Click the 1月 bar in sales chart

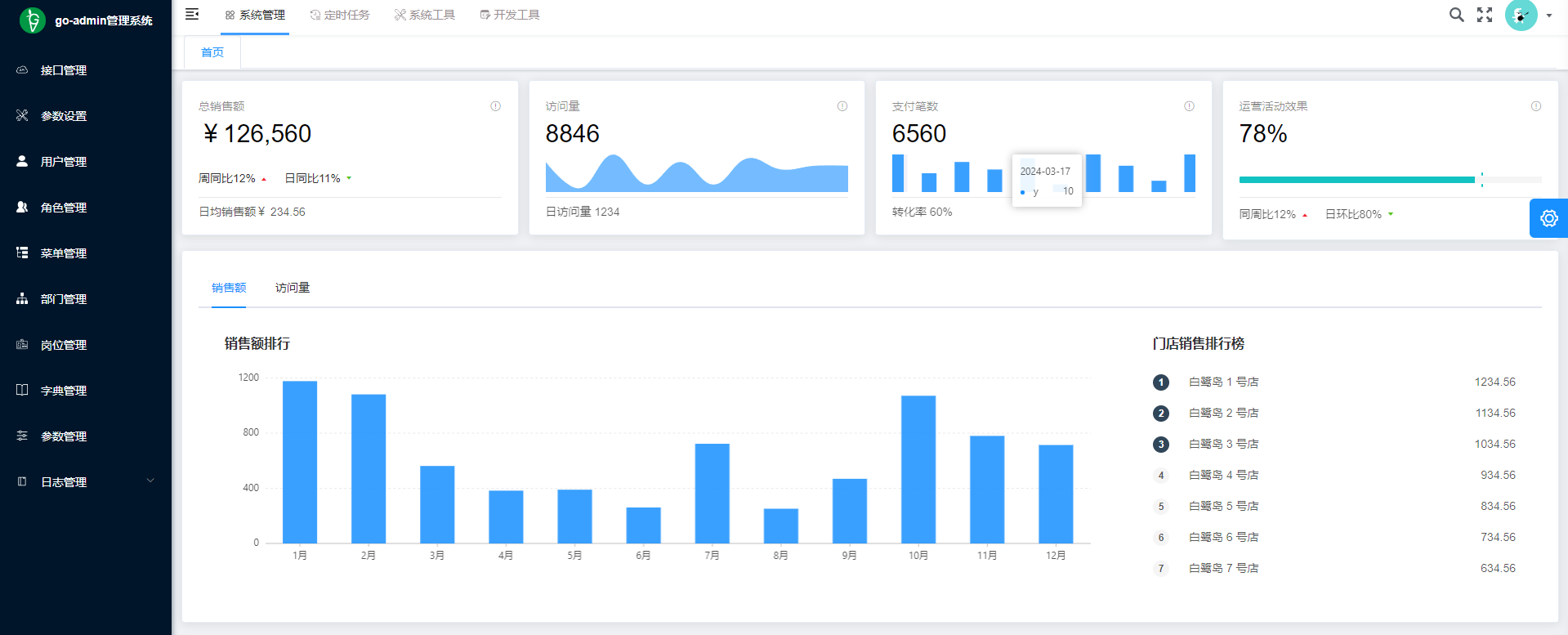300,462
